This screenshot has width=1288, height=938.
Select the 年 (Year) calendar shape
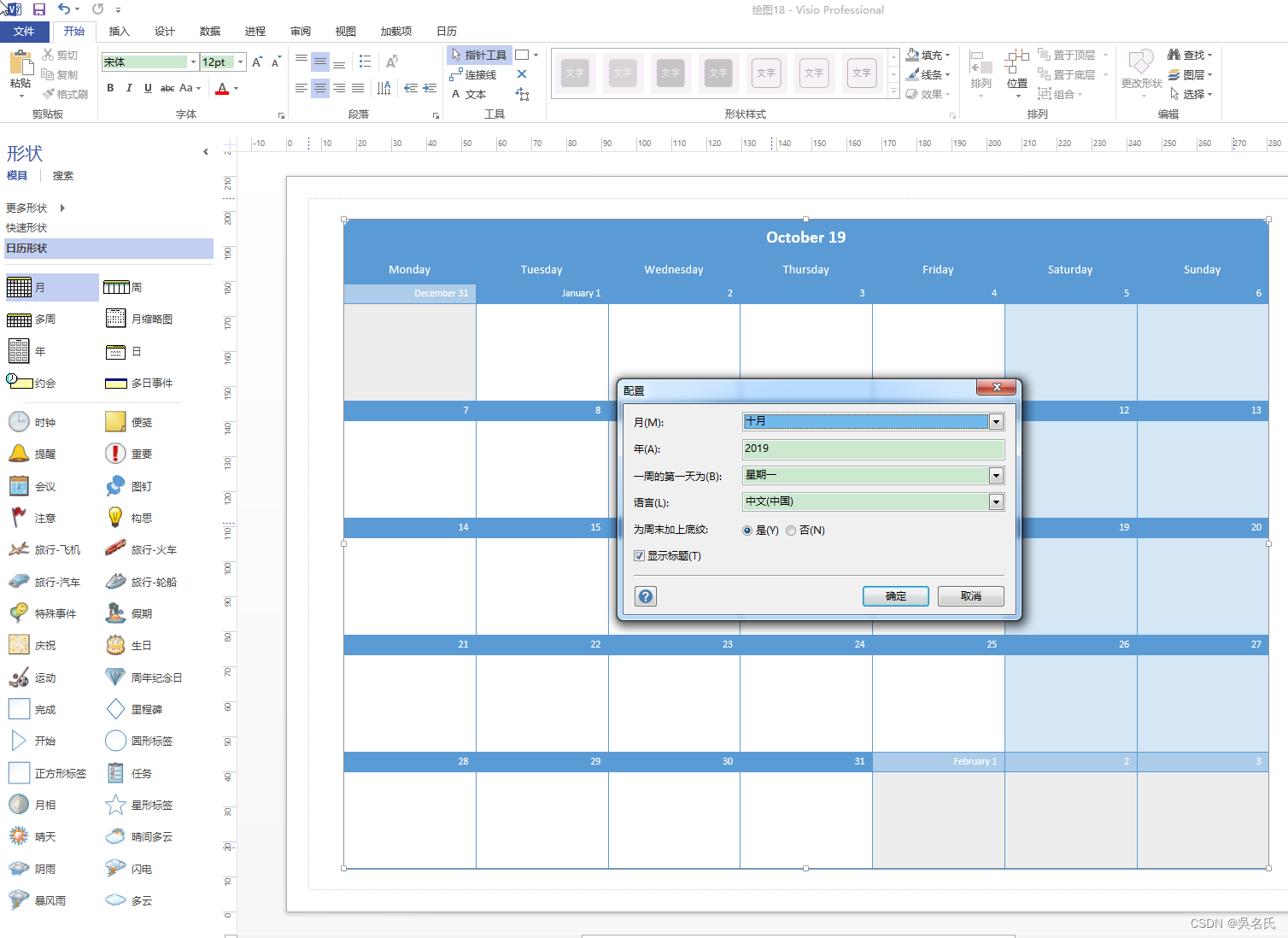pyautogui.click(x=27, y=351)
